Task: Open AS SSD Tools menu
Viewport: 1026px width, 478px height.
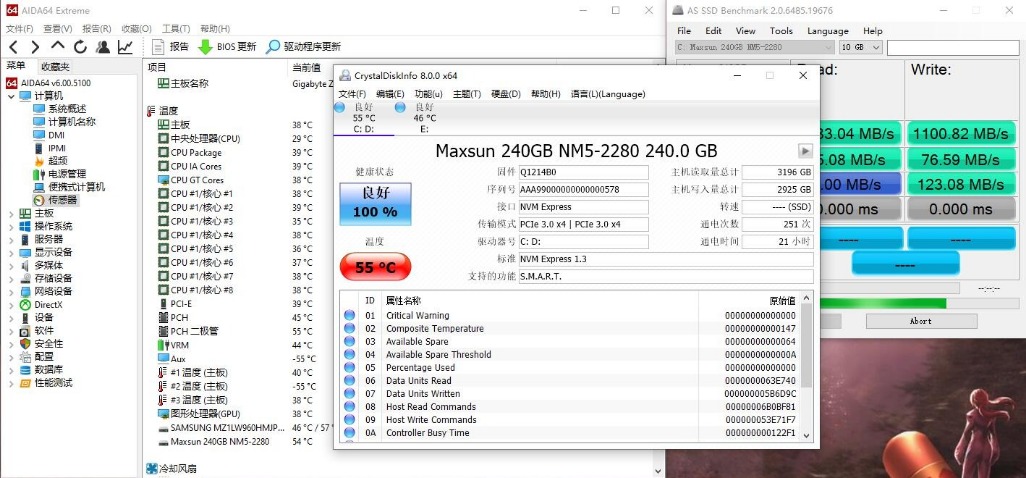Action: click(x=781, y=31)
